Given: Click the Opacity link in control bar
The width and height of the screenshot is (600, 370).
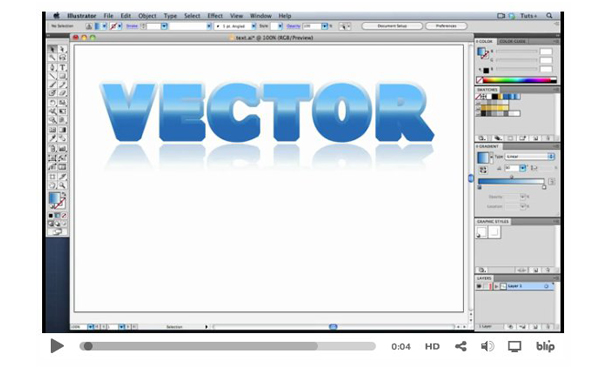Looking at the screenshot, I should (293, 26).
